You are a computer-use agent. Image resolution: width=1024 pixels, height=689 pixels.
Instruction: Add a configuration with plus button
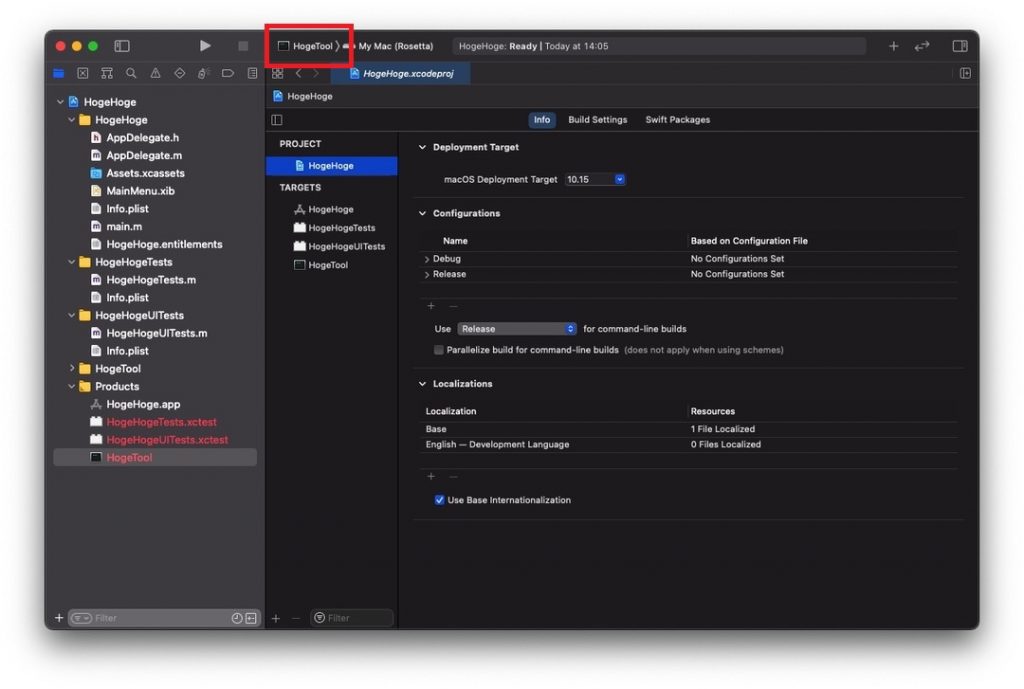coord(431,306)
